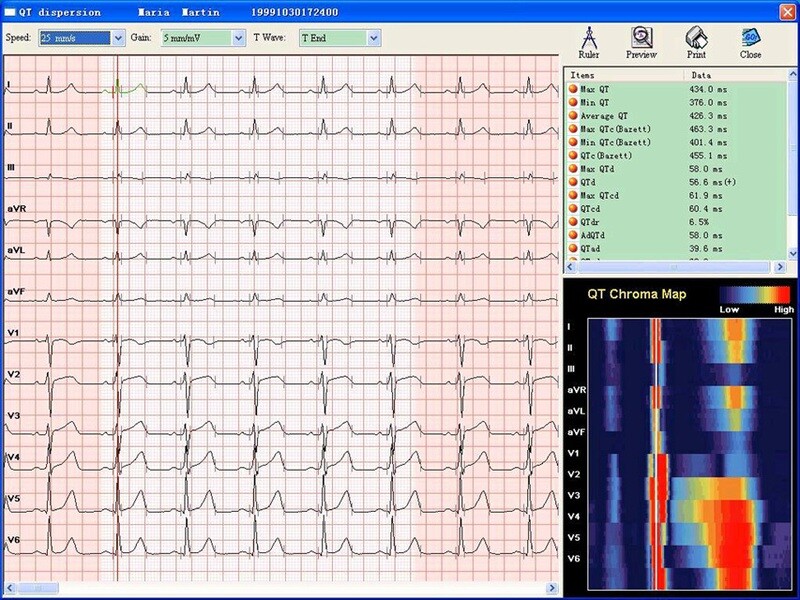
Task: Select the AdQTd row
Action: coord(676,235)
